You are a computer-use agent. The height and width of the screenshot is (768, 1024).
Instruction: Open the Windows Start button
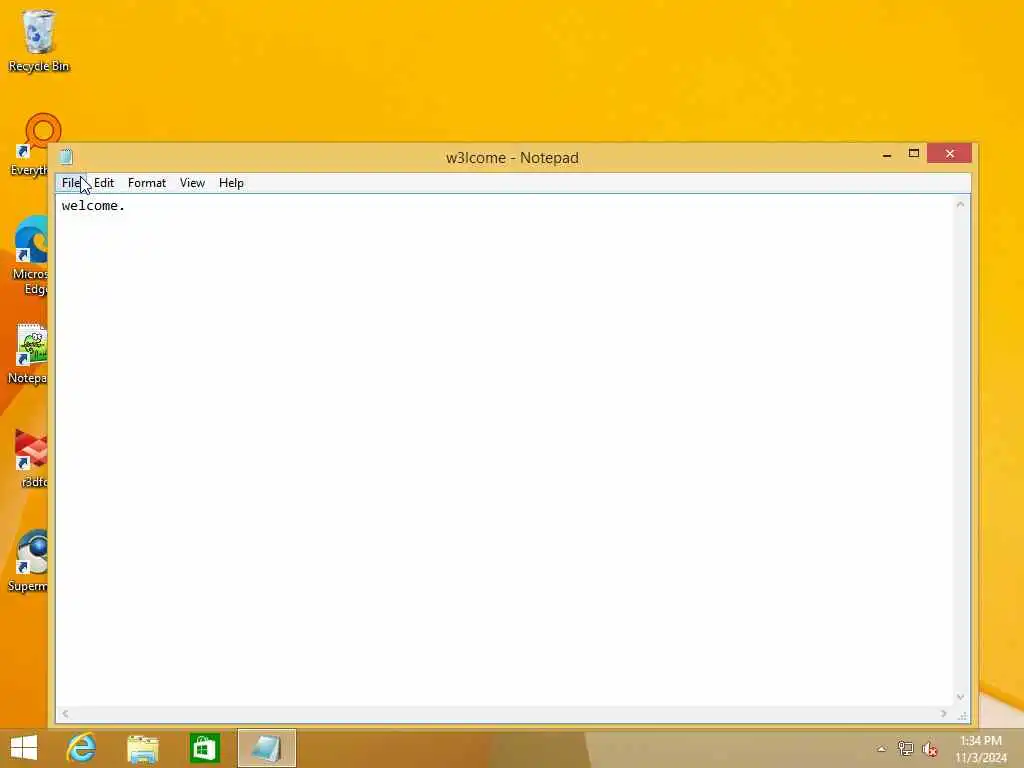coord(24,748)
